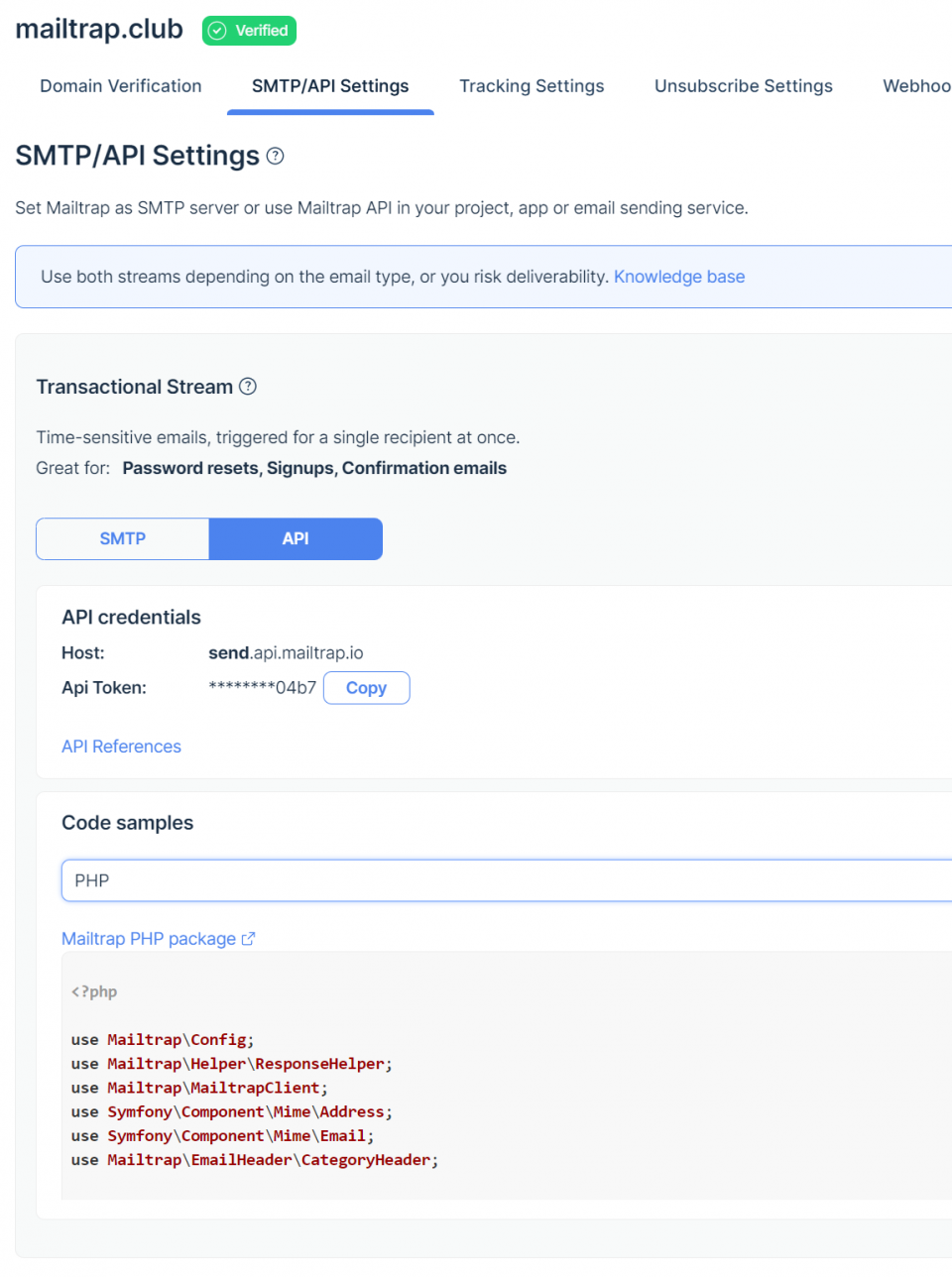Open the Knowledge base link
Image resolution: width=952 pixels, height=1277 pixels.
(678, 277)
